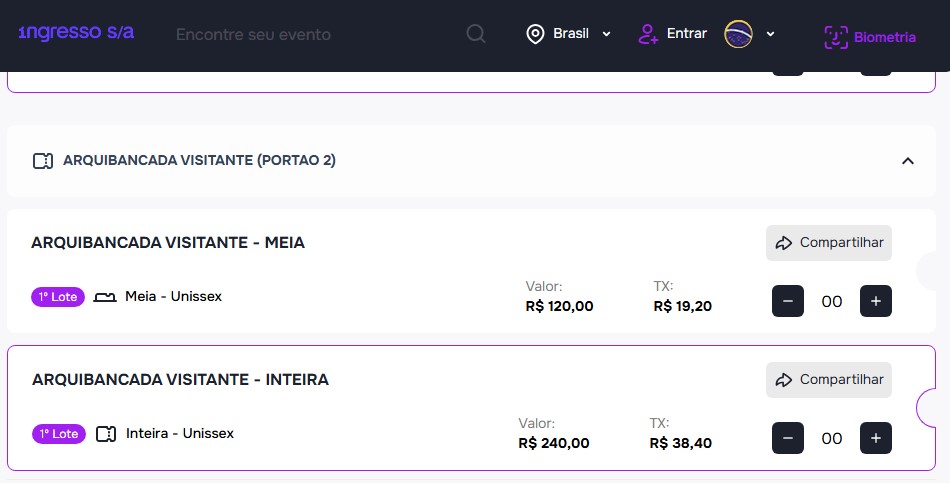Decrease Inteira - Unissex ticket quantity

click(788, 438)
